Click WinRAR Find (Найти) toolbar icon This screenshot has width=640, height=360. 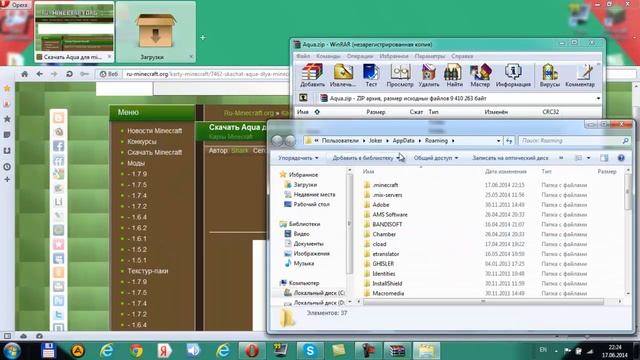pyautogui.click(x=454, y=75)
